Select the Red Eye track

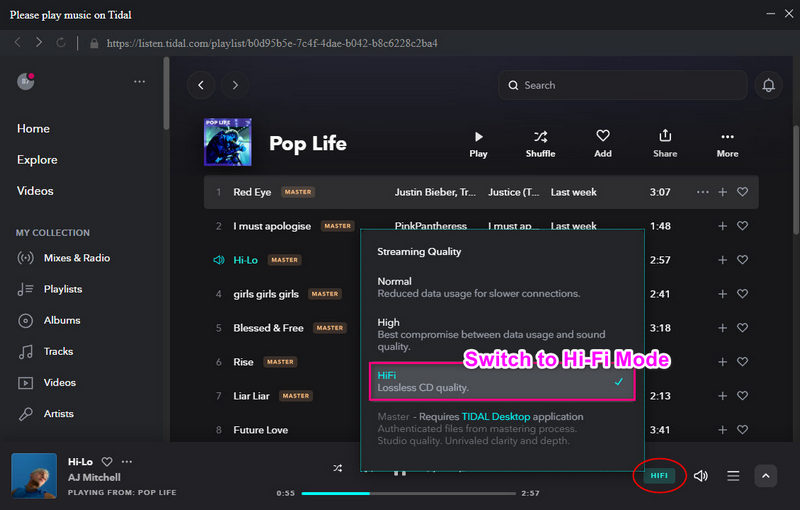(252, 192)
